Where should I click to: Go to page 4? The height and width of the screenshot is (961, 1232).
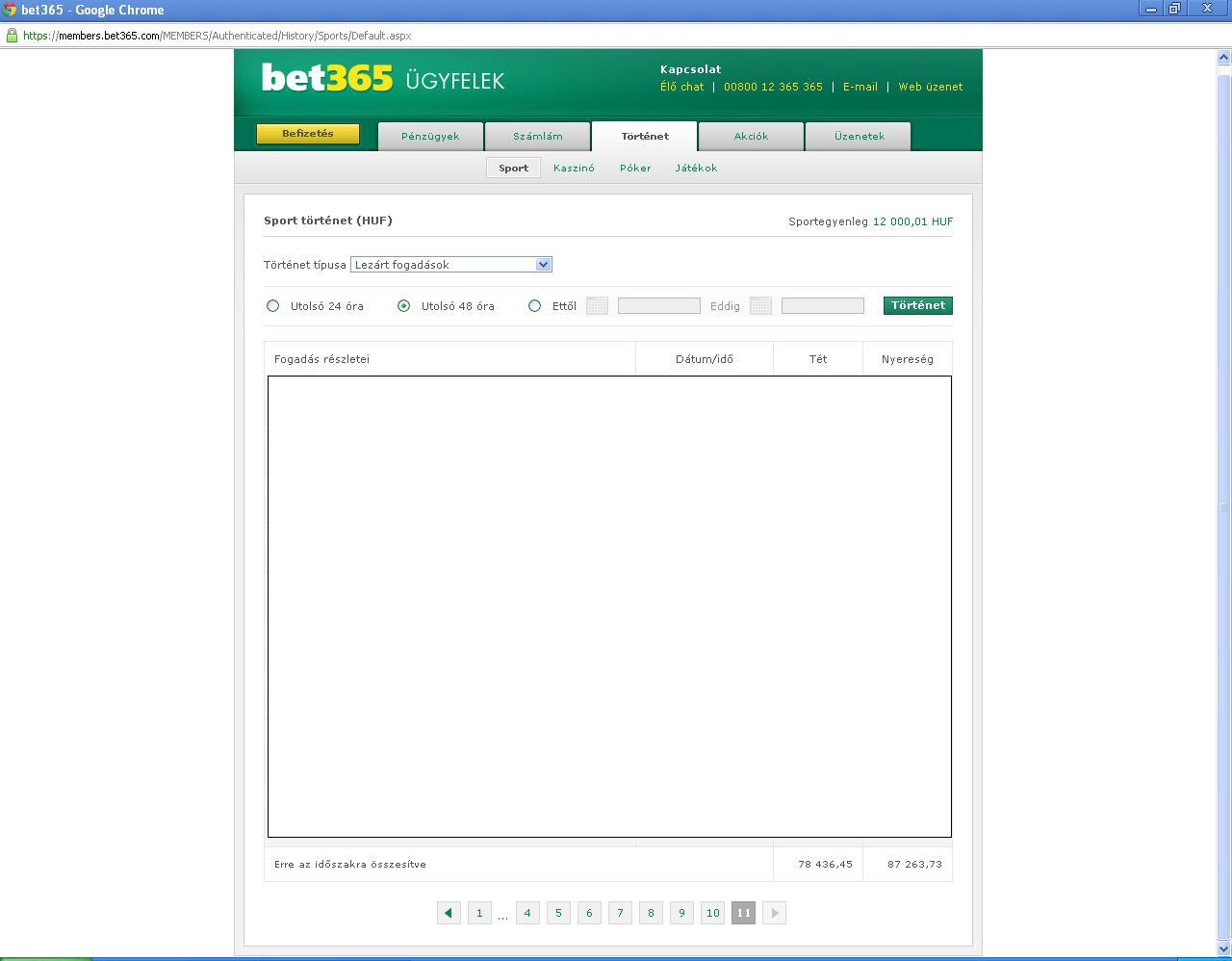tap(527, 913)
